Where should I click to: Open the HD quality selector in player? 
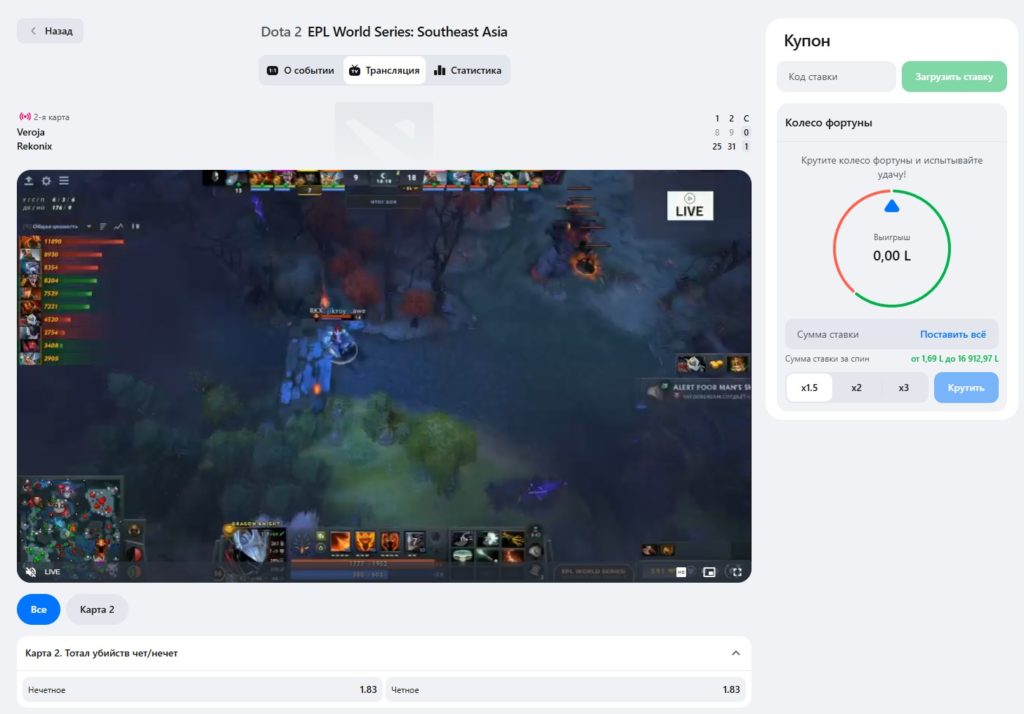coord(680,572)
